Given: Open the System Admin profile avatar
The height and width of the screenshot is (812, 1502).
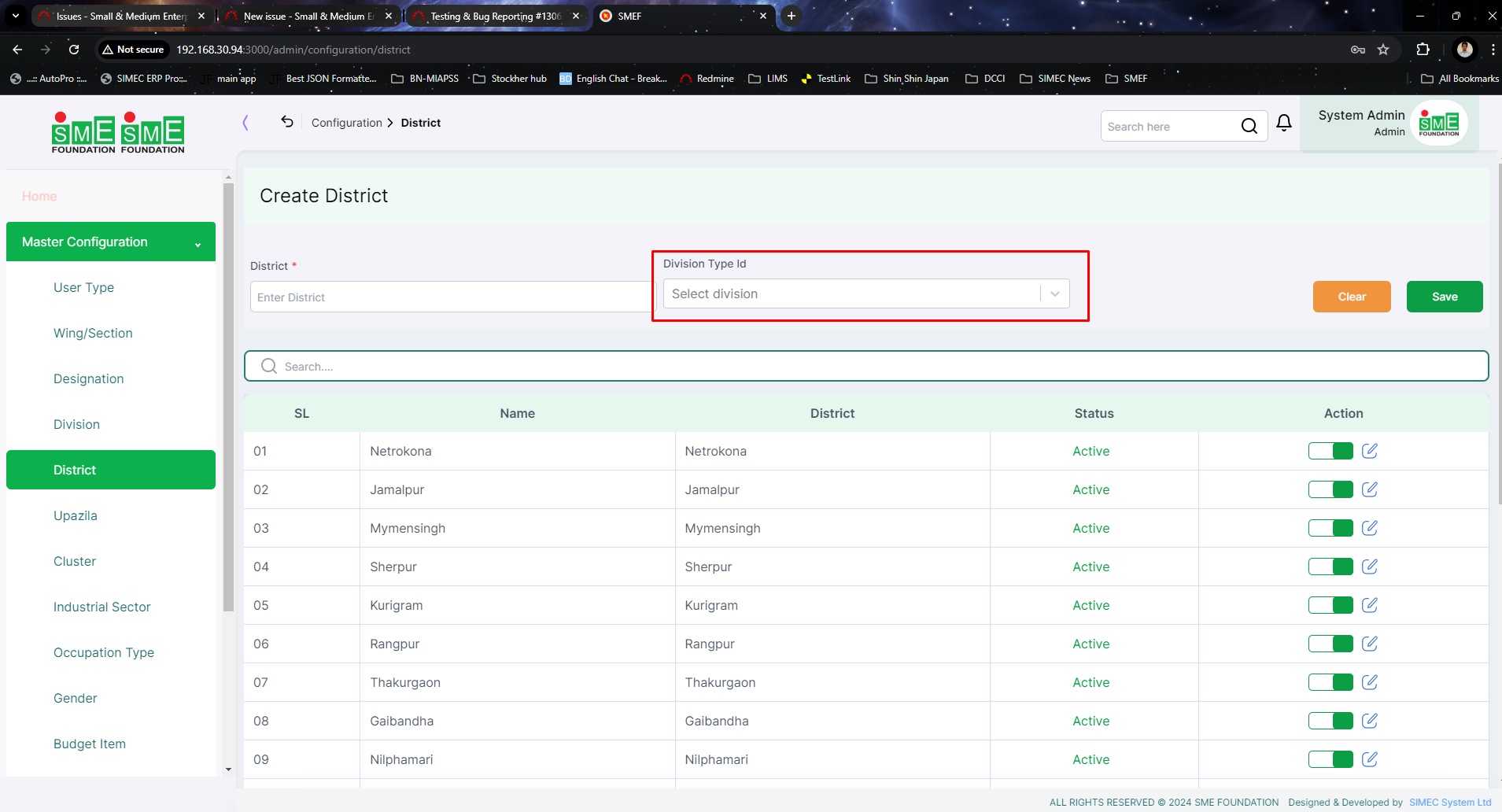Looking at the screenshot, I should [x=1439, y=123].
